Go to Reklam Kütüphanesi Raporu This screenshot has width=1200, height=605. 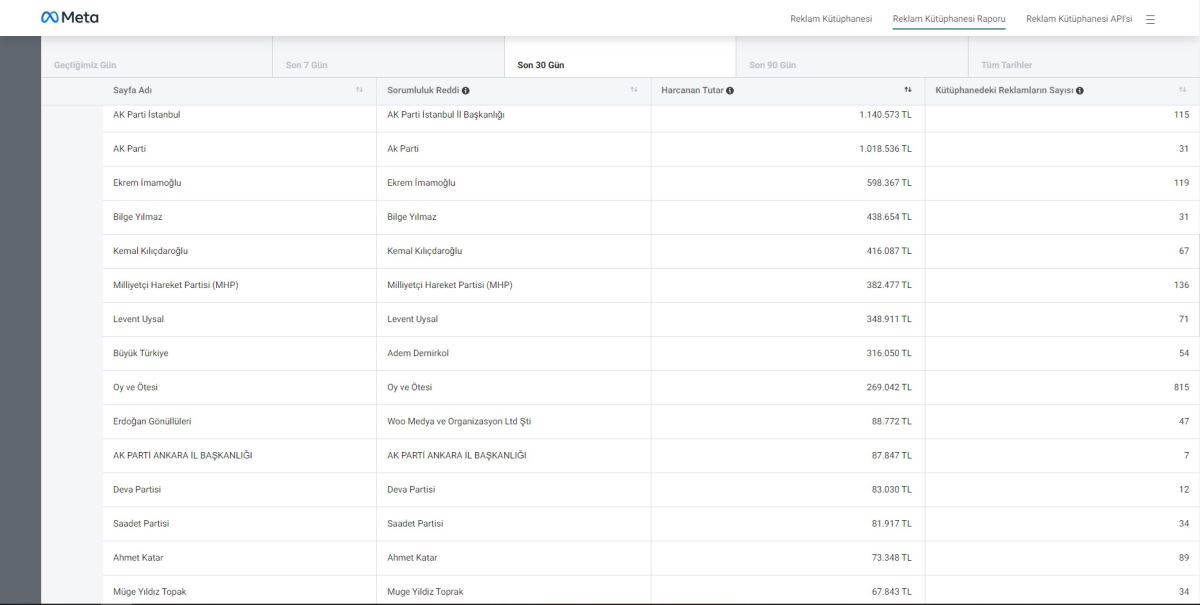[x=949, y=19]
